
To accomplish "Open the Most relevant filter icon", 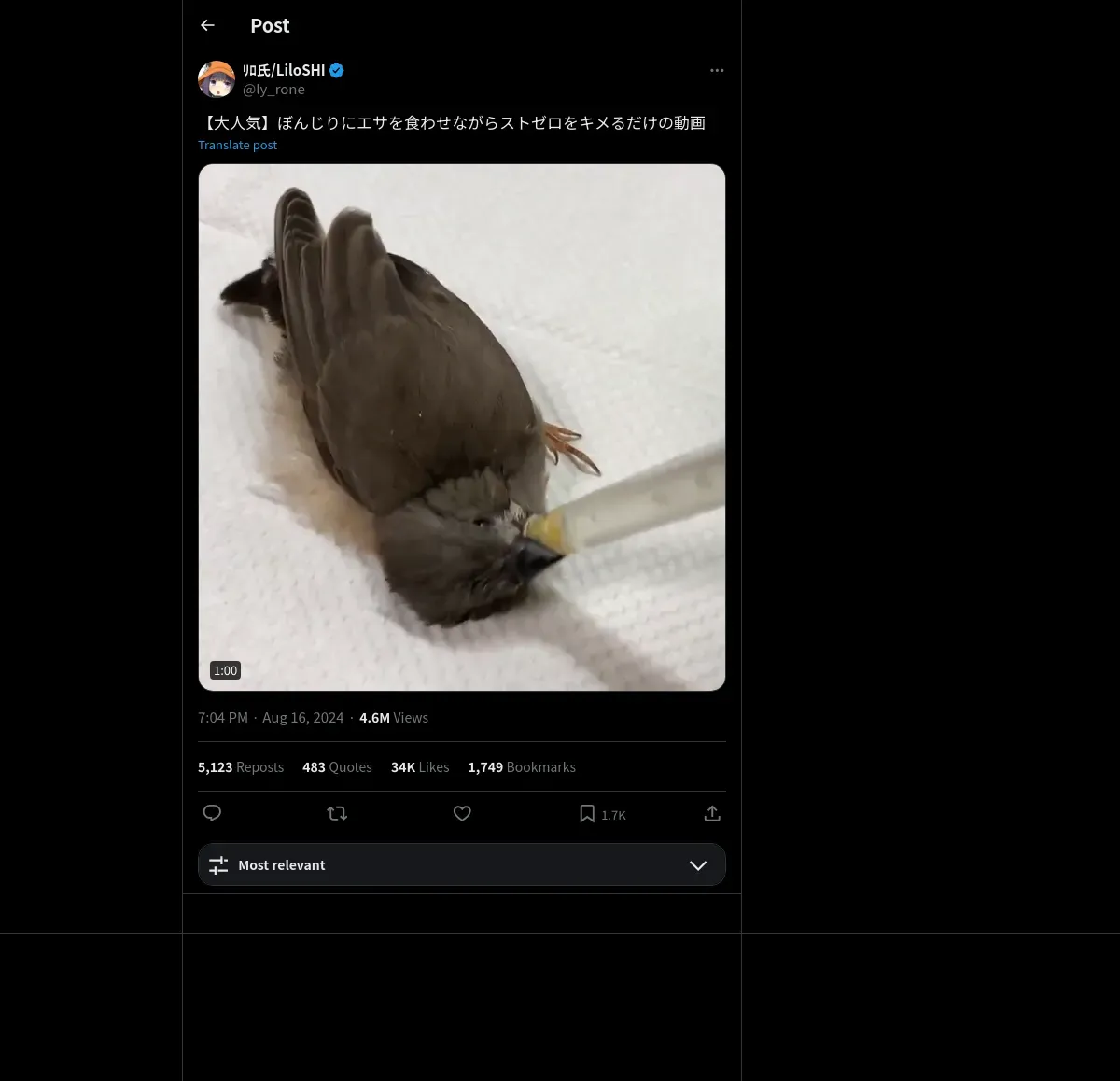I will click(218, 865).
